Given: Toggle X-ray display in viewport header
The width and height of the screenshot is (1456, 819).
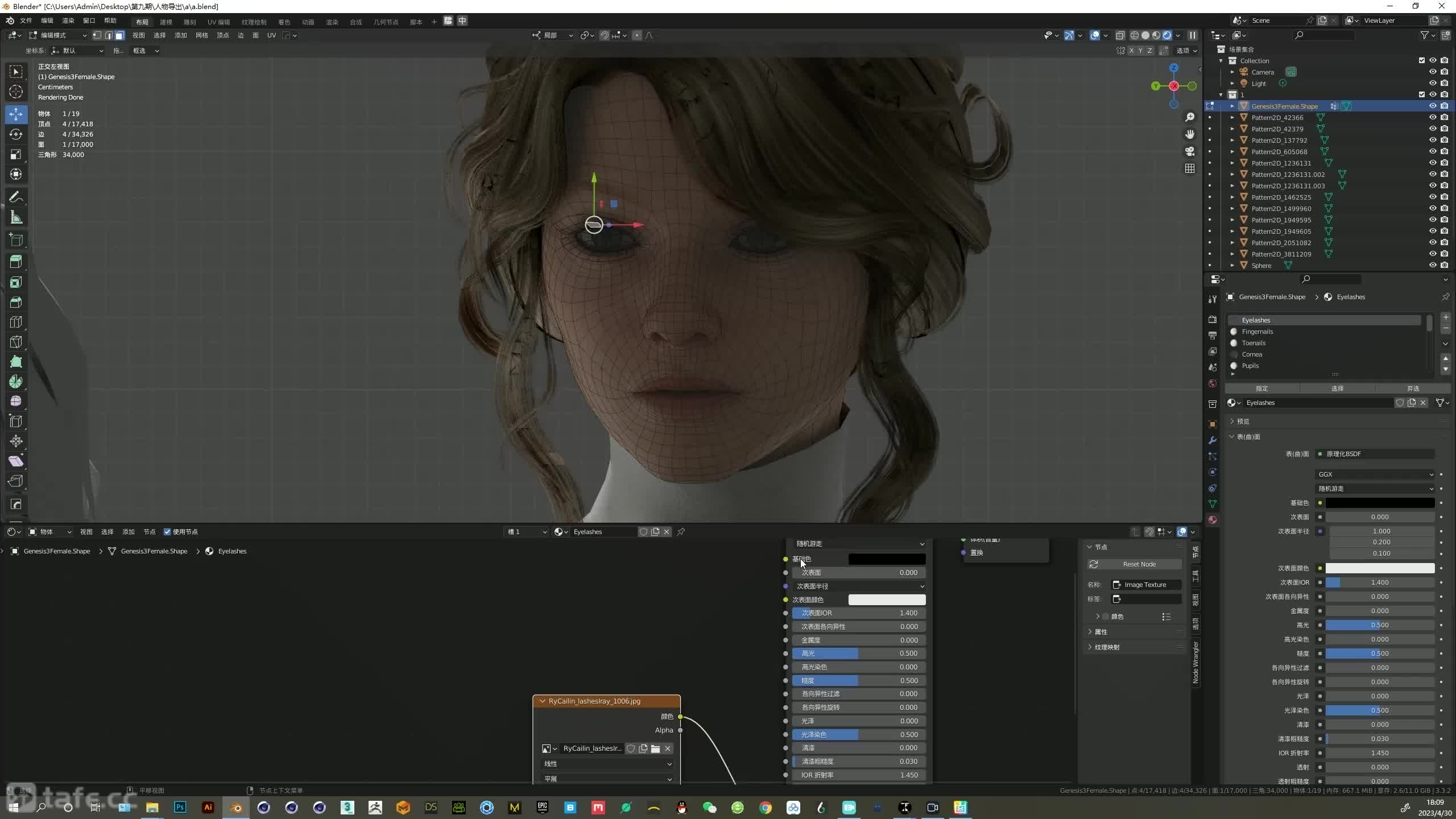Looking at the screenshot, I should (x=1120, y=35).
